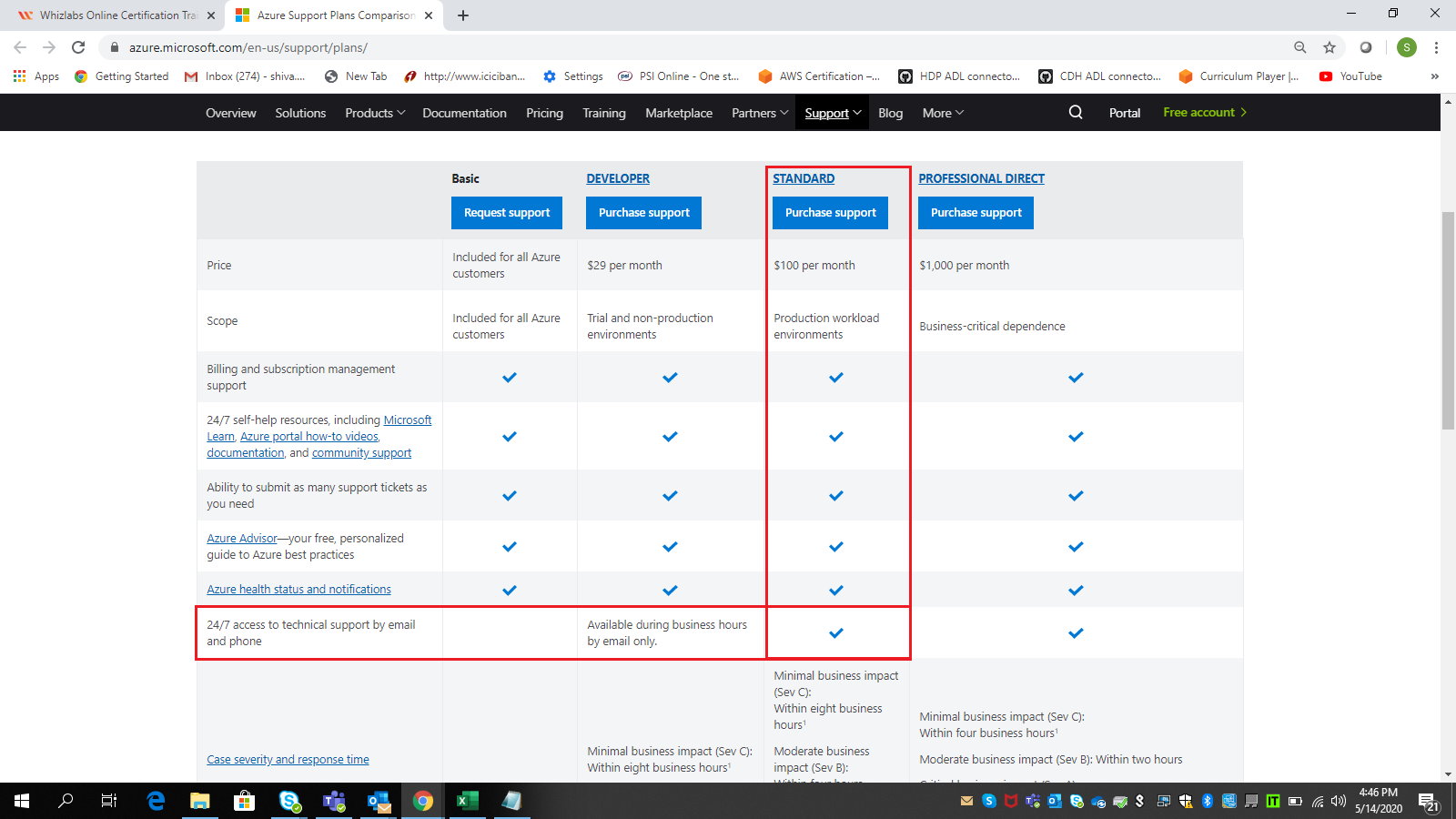1456x819 pixels.
Task: Open the Portal link
Action: (x=1125, y=113)
